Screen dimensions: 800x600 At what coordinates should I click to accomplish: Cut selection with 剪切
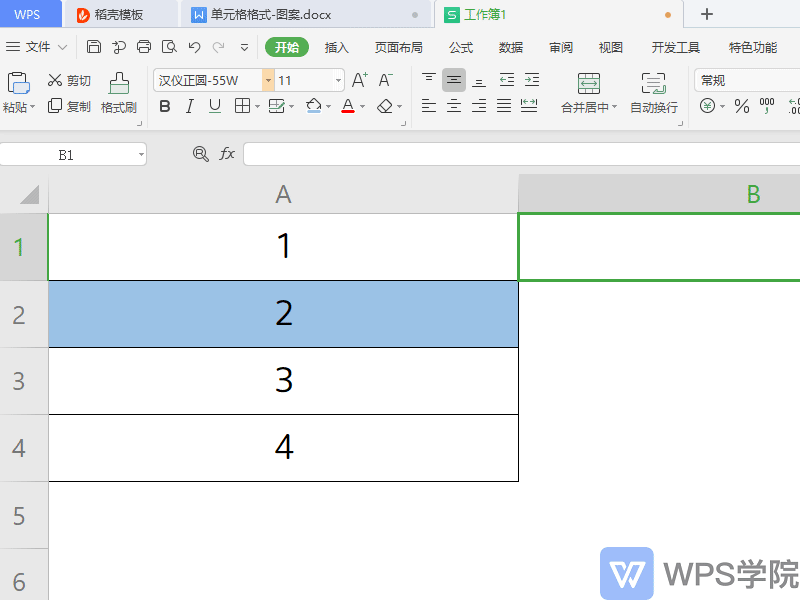(69, 80)
